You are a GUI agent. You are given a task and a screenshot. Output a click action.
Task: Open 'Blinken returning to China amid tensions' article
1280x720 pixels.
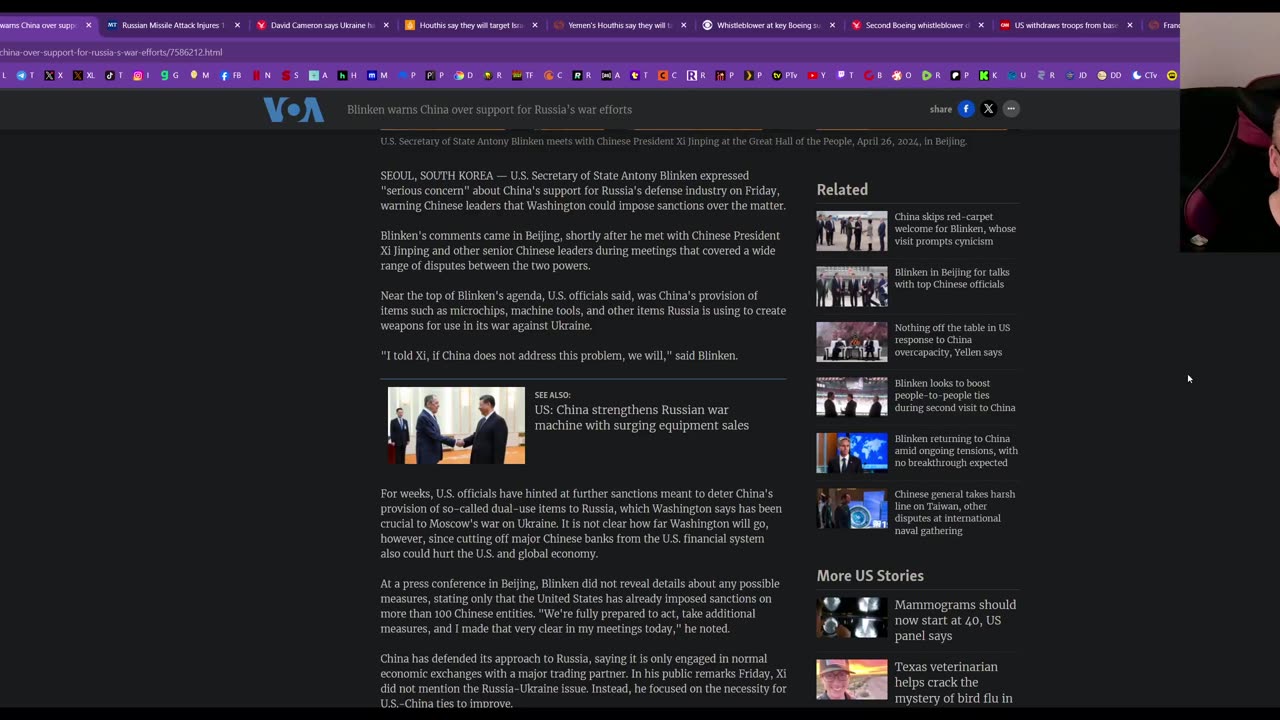click(x=956, y=450)
